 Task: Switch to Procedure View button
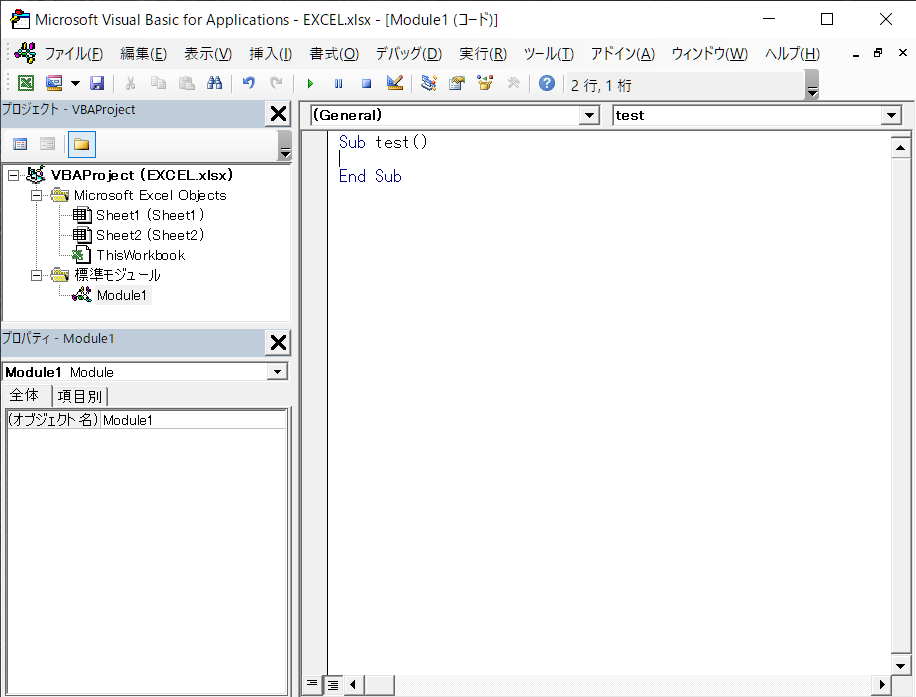tap(313, 684)
